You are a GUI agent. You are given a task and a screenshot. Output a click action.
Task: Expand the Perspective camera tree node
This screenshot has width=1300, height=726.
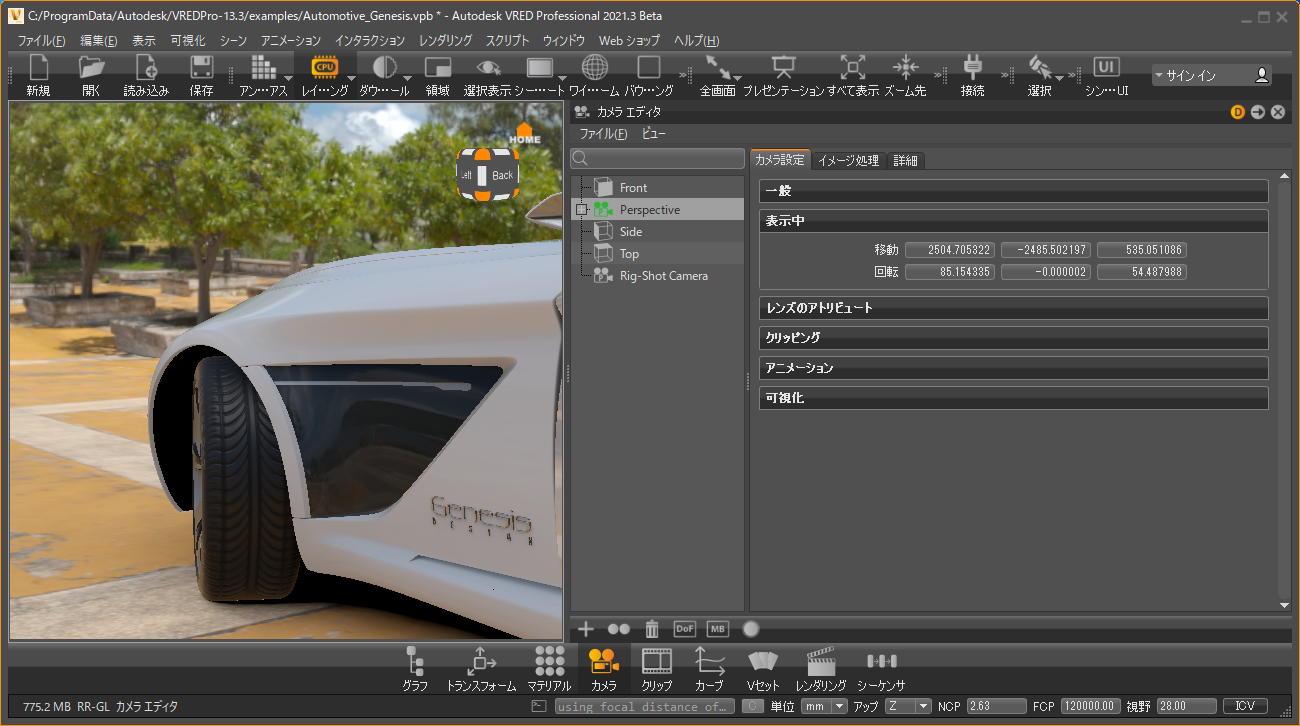(x=581, y=210)
